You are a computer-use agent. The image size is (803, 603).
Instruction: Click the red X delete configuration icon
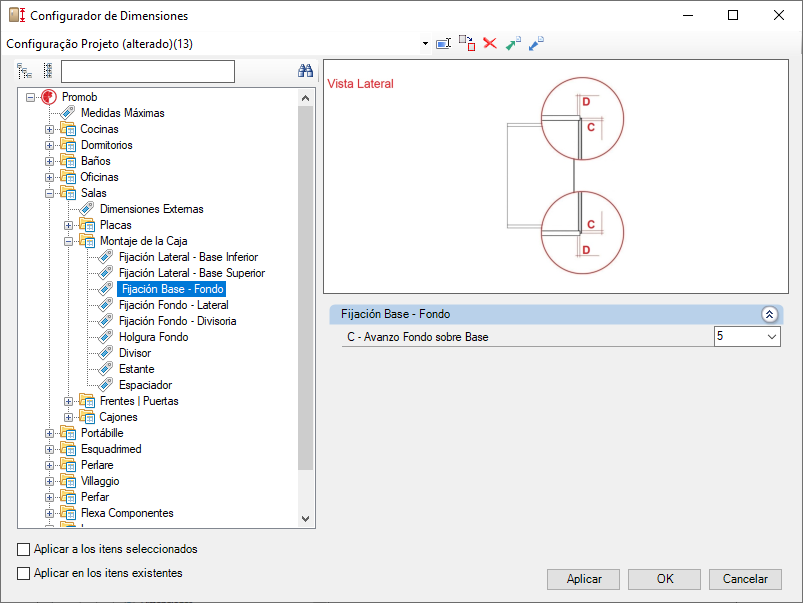[490, 44]
